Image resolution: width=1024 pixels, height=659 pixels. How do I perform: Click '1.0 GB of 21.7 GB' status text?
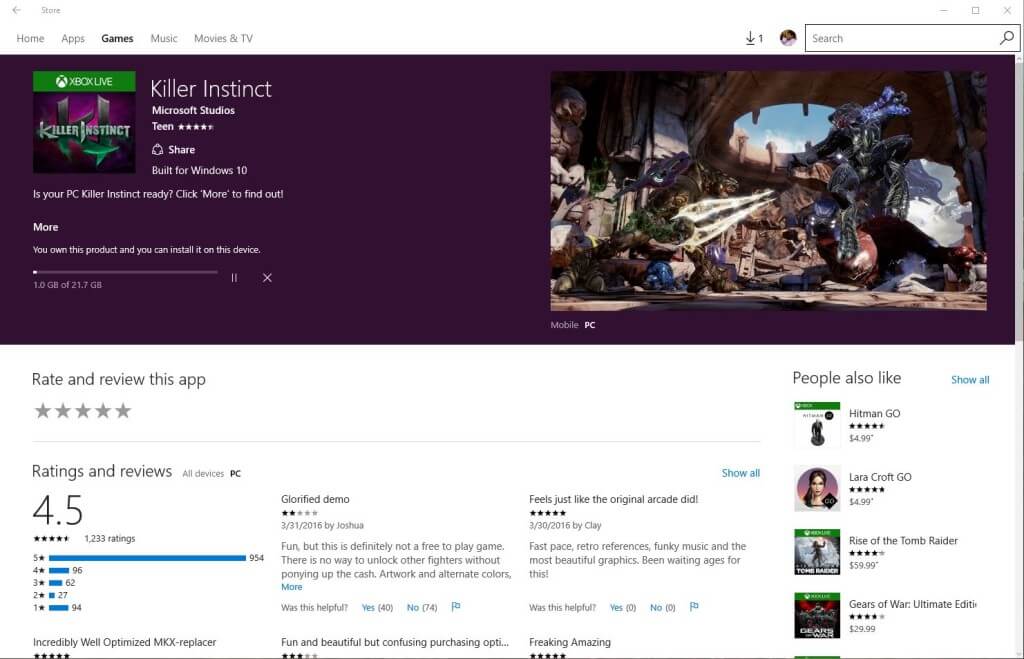point(67,285)
